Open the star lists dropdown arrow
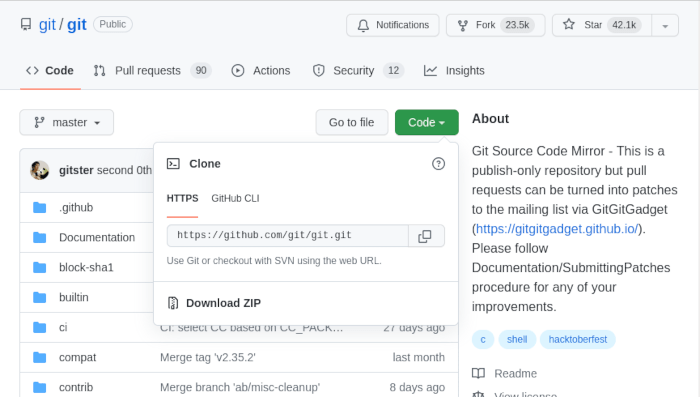Viewport: 700px width, 397px height. pyautogui.click(x=665, y=25)
